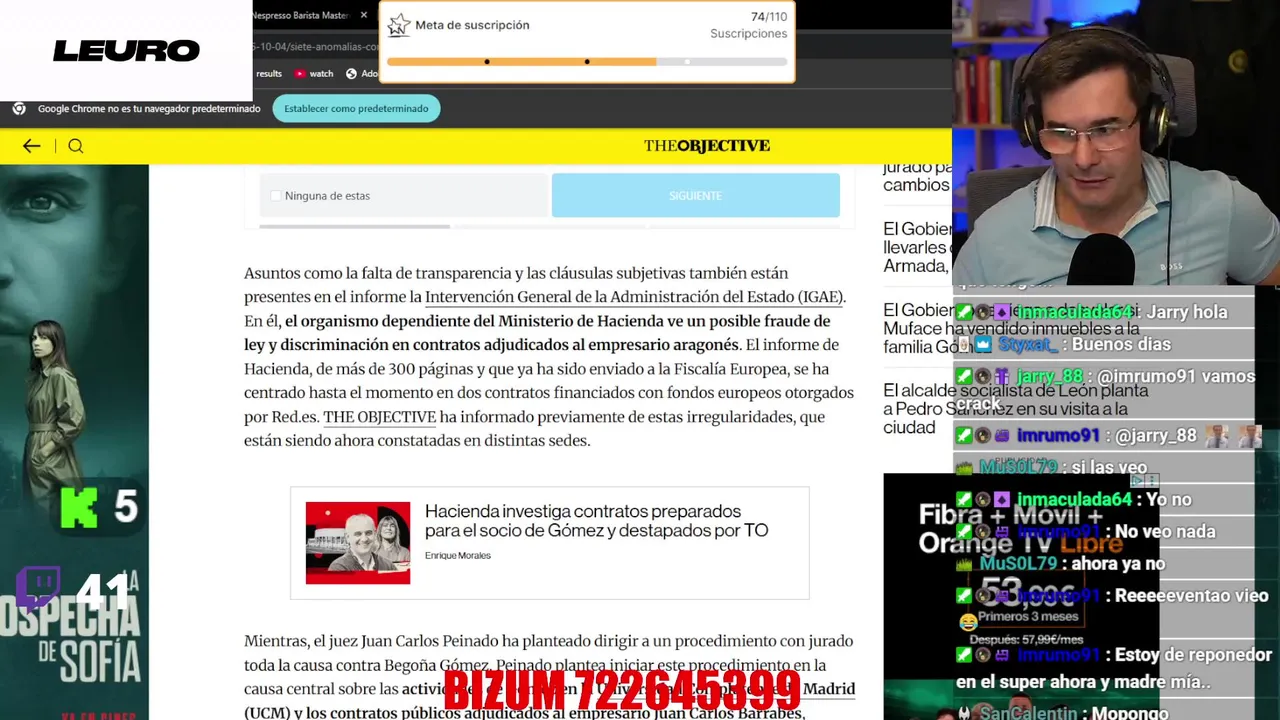Image resolution: width=1280 pixels, height=720 pixels.
Task: Click the SIGUIENTE button
Action: click(695, 196)
